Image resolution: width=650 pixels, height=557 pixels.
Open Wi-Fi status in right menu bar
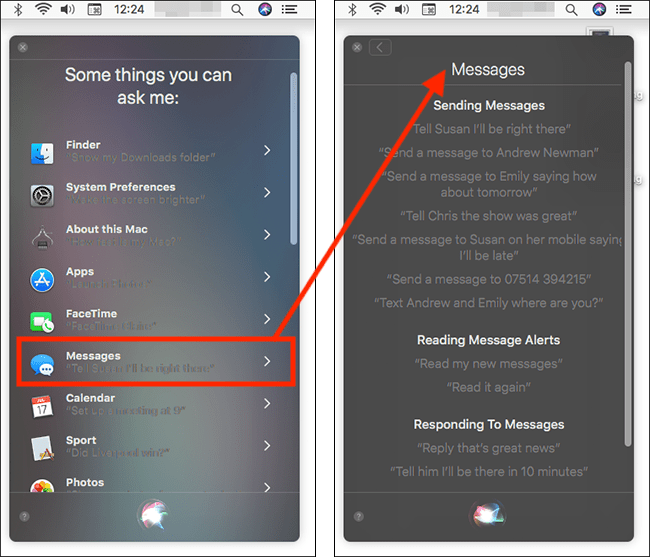click(378, 9)
